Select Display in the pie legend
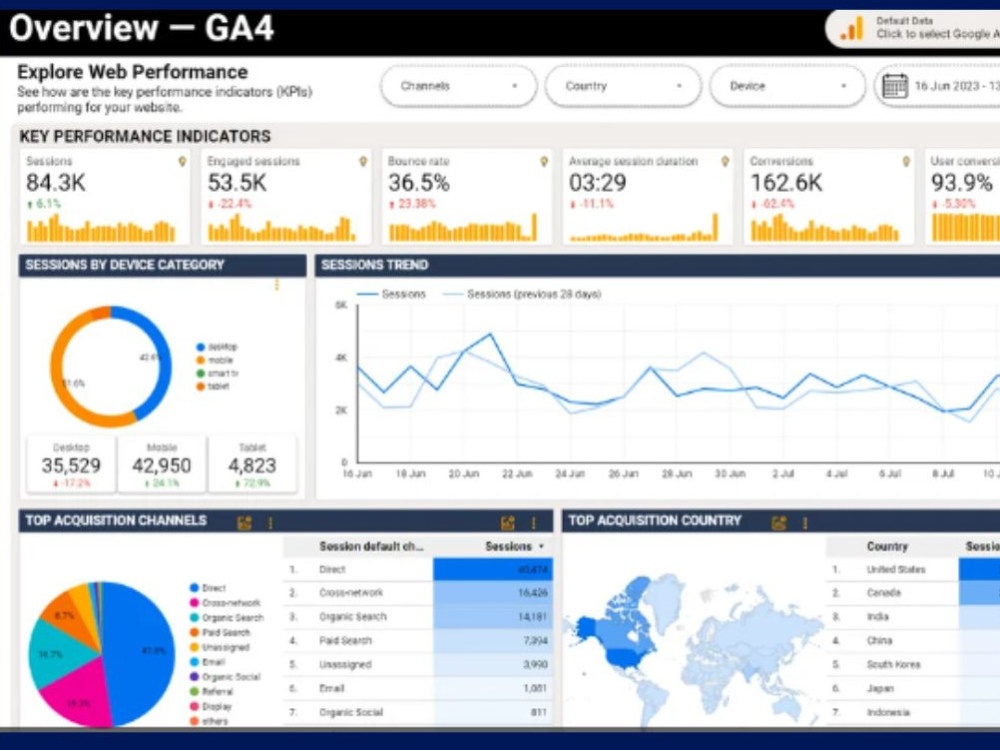Screen dimensions: 1000x750 (211, 707)
